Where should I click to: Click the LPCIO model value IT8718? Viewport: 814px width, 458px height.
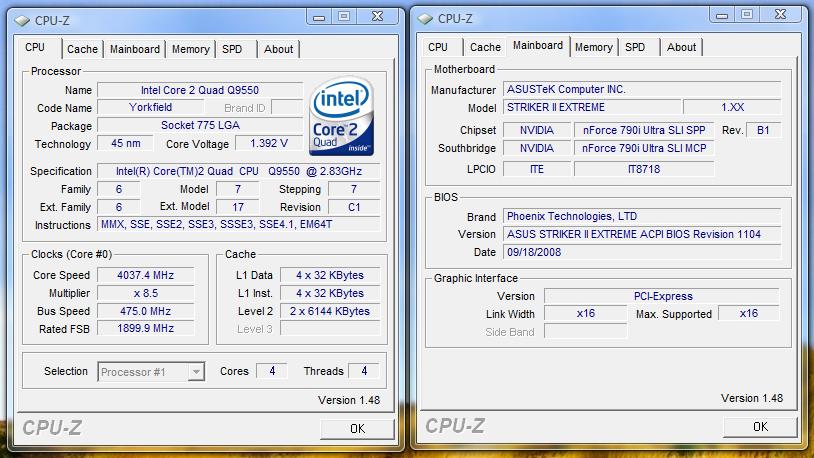[x=644, y=169]
